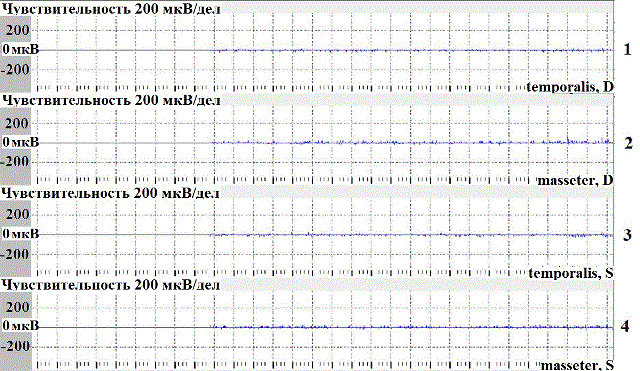Click the '0 мкВ' baseline label of masseter, D
Image resolution: width=640 pixels, height=371 pixels.
pyautogui.click(x=21, y=142)
